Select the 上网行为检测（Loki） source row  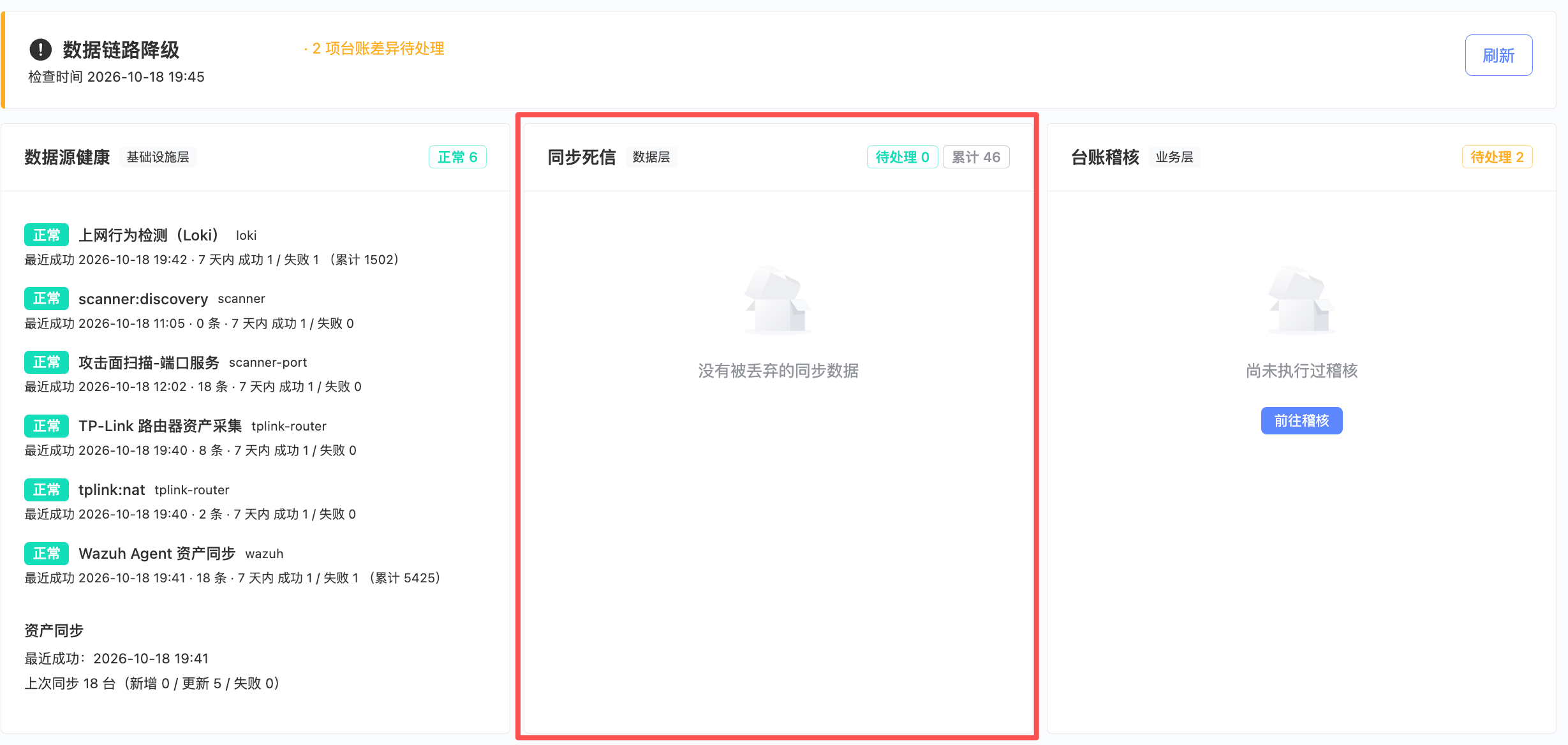coord(255,247)
